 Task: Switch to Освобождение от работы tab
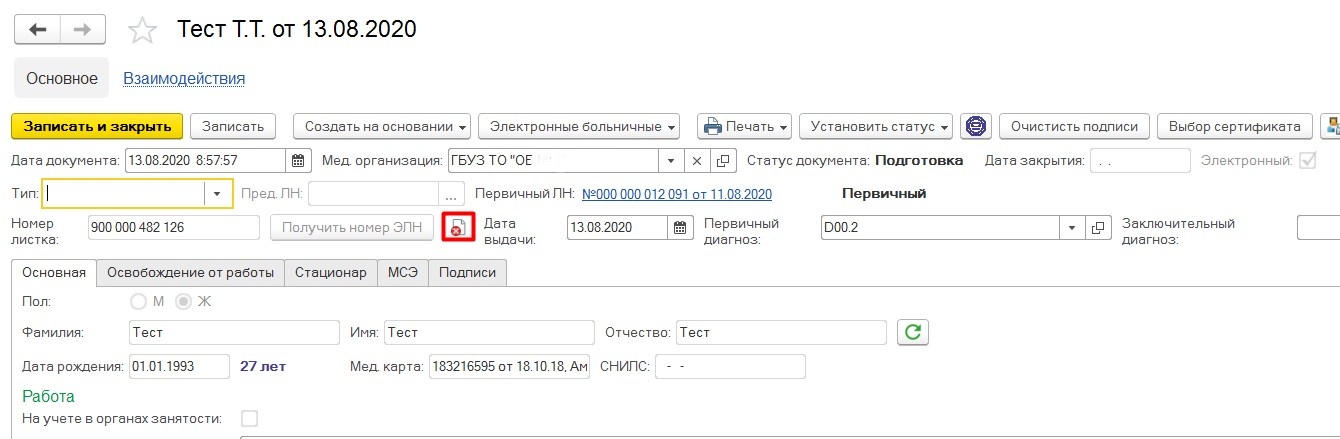pyautogui.click(x=190, y=272)
